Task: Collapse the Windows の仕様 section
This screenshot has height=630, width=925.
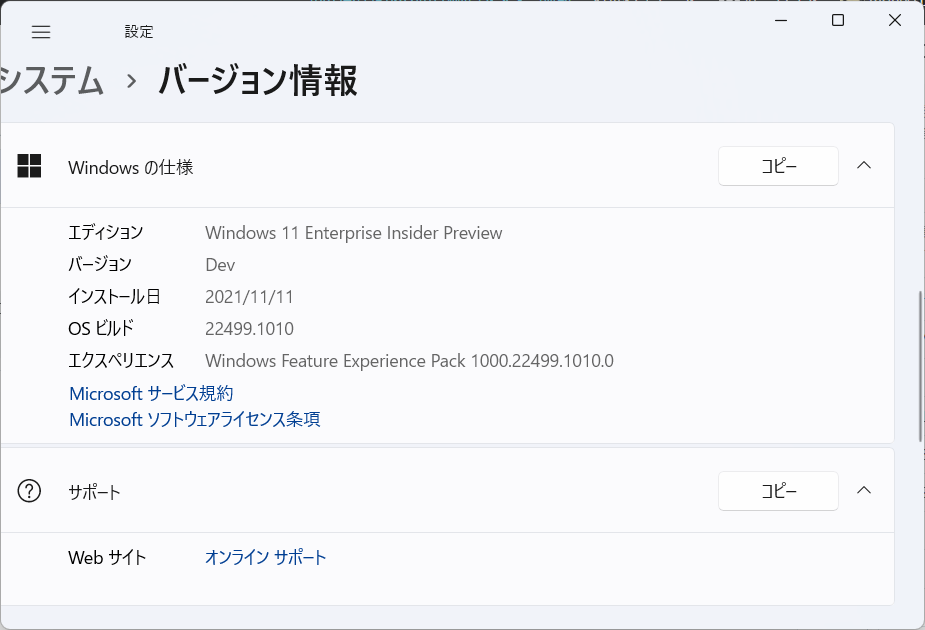Action: point(864,165)
